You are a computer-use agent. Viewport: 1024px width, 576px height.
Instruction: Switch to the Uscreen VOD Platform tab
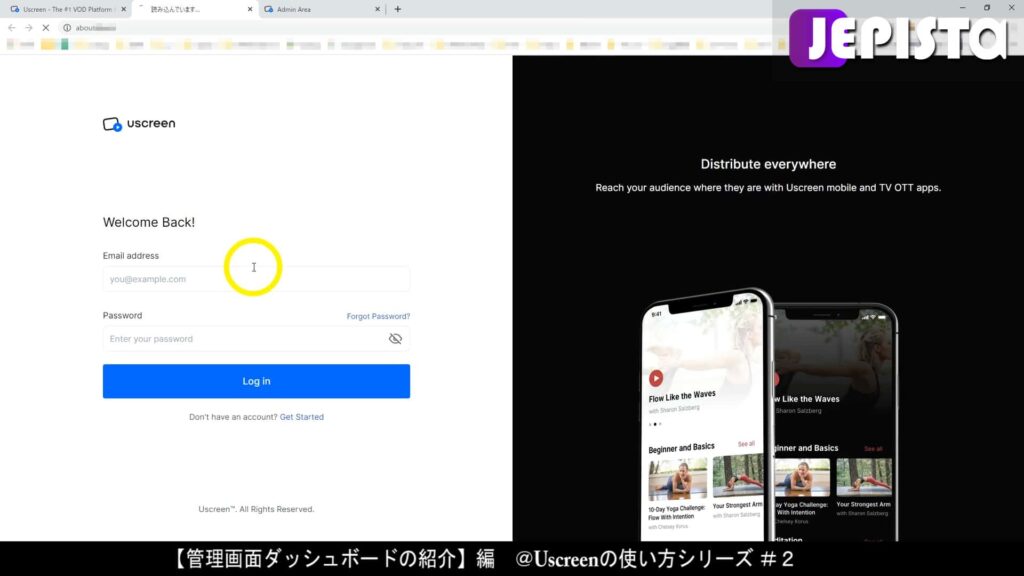(x=65, y=9)
